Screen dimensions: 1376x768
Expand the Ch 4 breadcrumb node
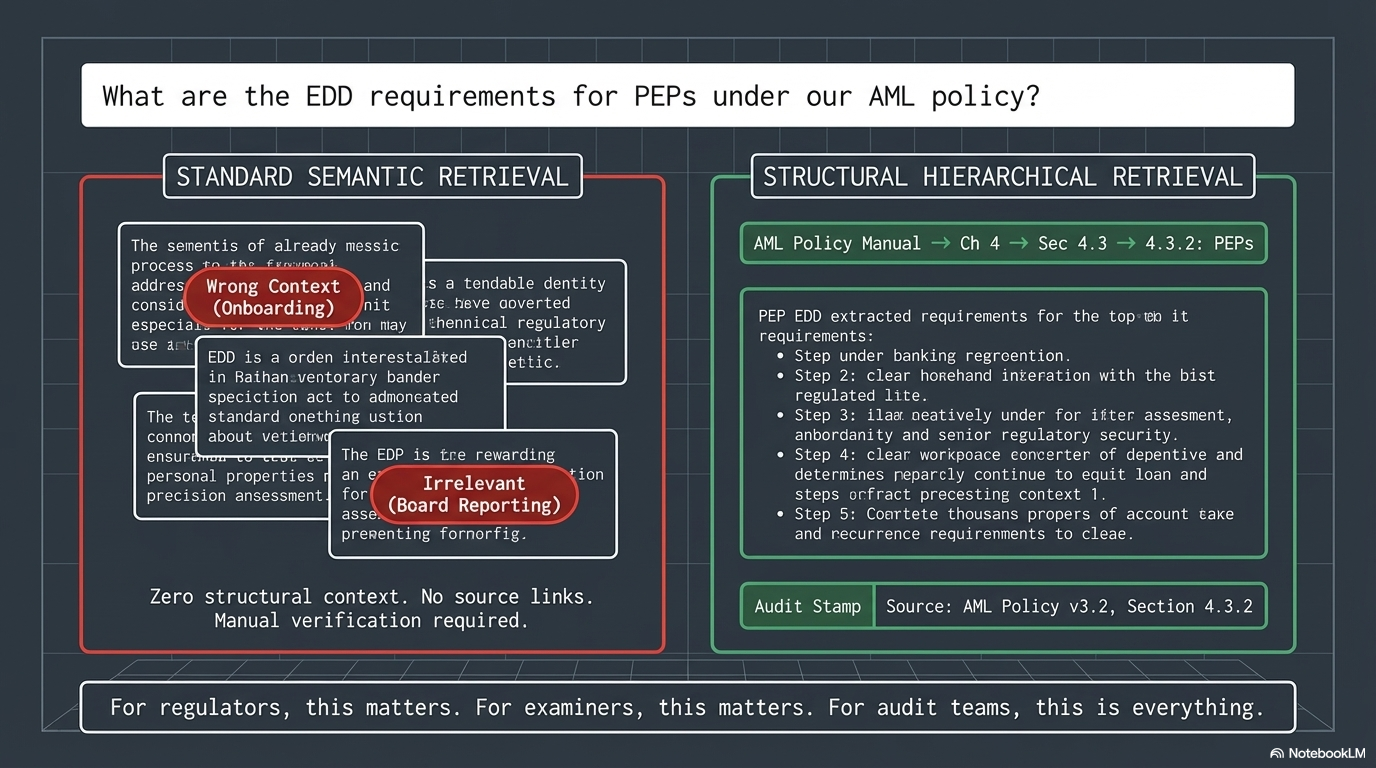977,243
